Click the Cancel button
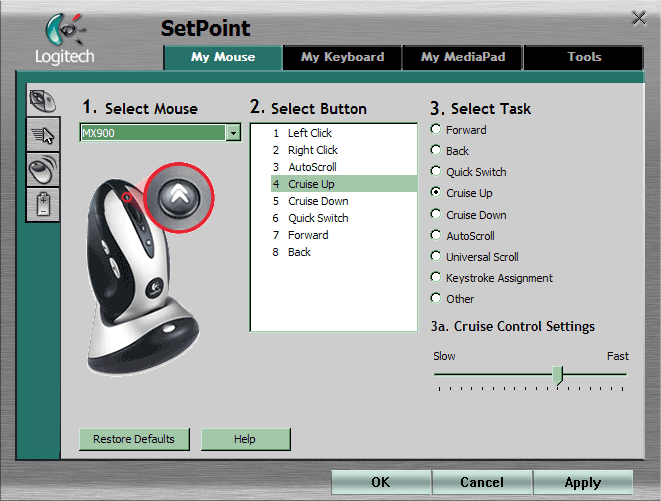 tap(482, 482)
